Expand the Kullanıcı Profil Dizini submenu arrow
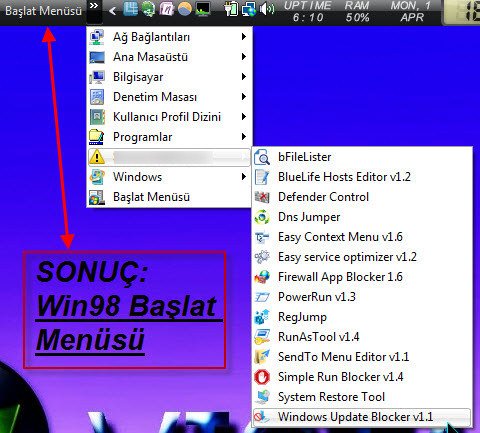The height and width of the screenshot is (433, 480). tap(244, 117)
